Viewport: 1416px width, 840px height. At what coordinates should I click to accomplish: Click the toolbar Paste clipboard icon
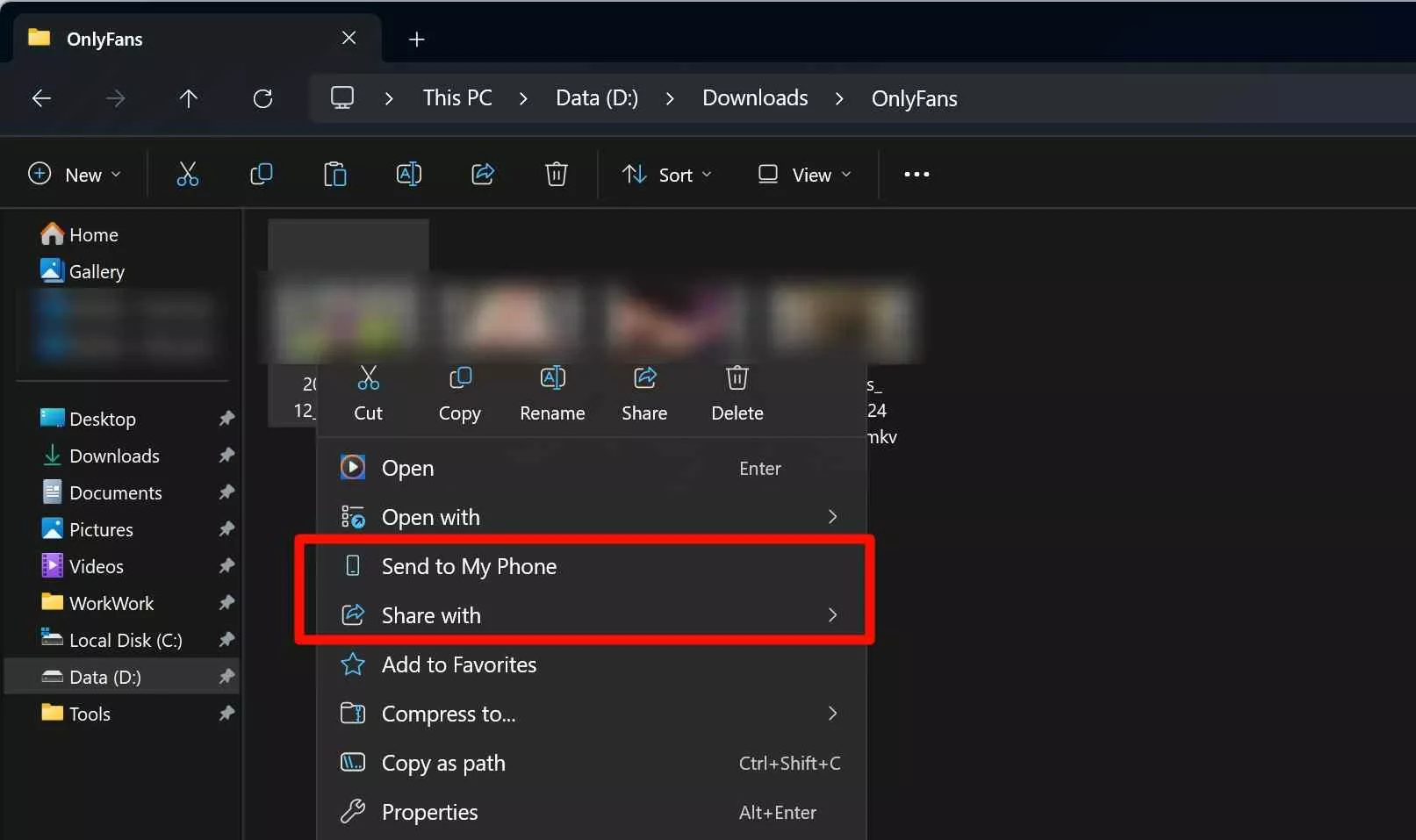[x=334, y=175]
